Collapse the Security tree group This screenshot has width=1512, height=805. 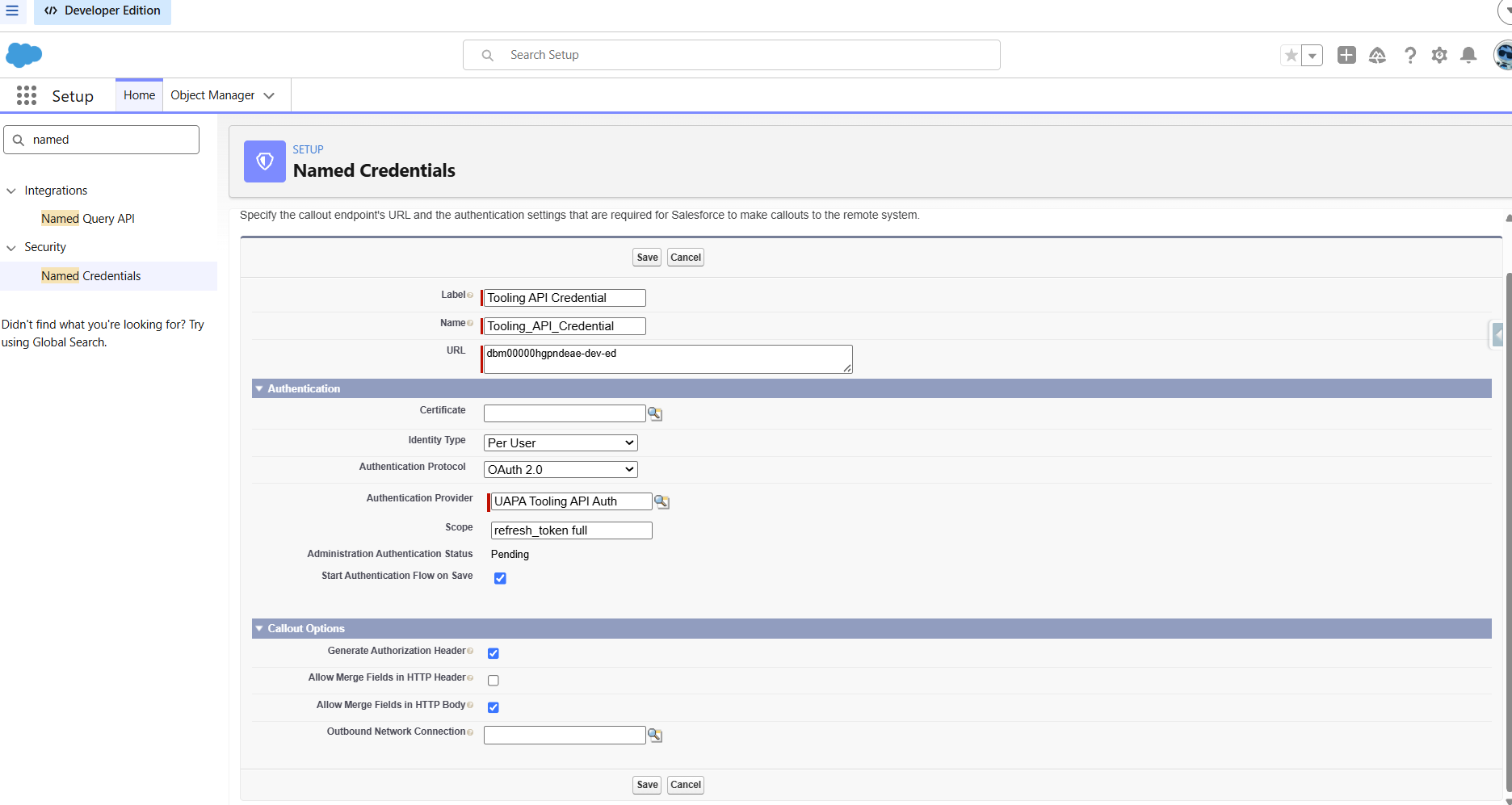tap(11, 248)
